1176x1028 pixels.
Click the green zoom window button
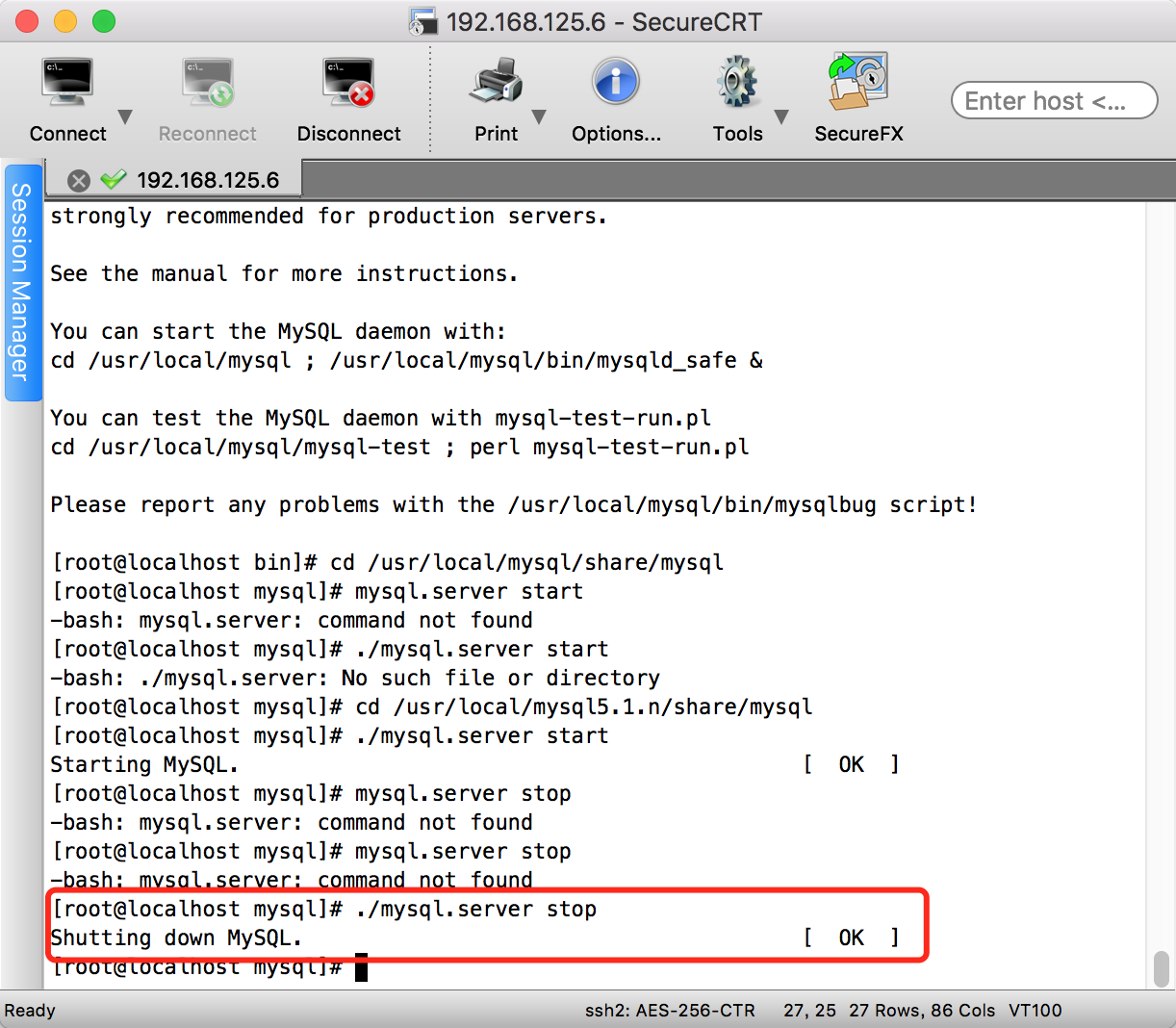click(x=104, y=21)
